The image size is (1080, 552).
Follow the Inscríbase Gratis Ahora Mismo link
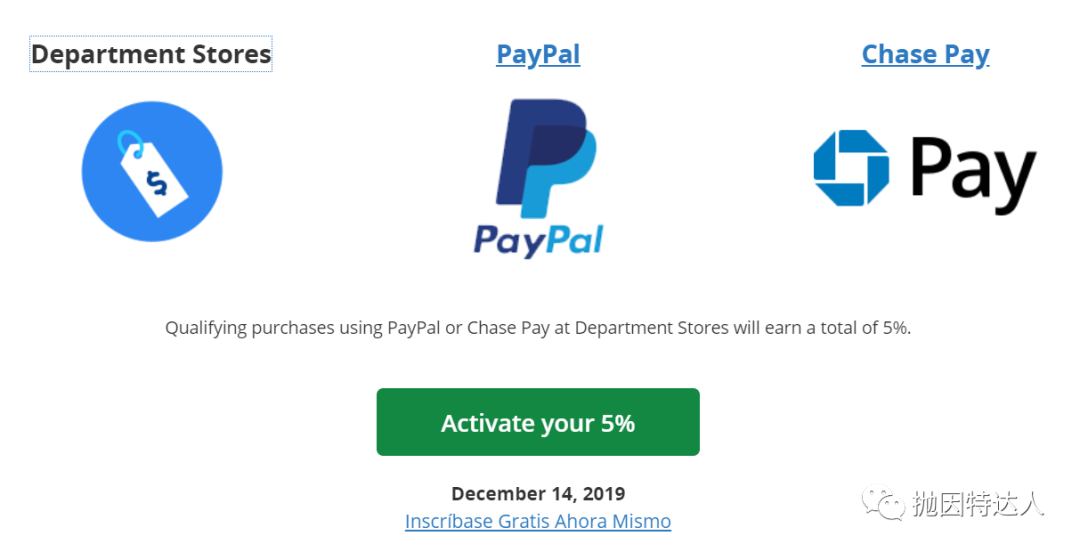pos(538,521)
